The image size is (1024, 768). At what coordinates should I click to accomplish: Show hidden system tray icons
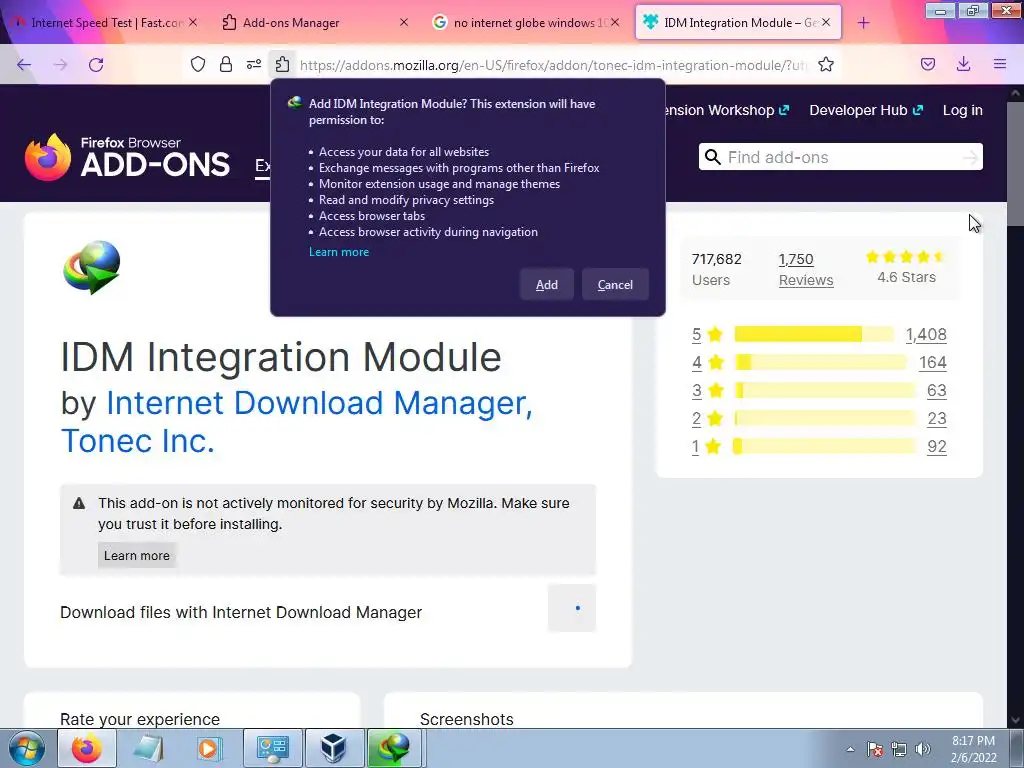(850, 749)
